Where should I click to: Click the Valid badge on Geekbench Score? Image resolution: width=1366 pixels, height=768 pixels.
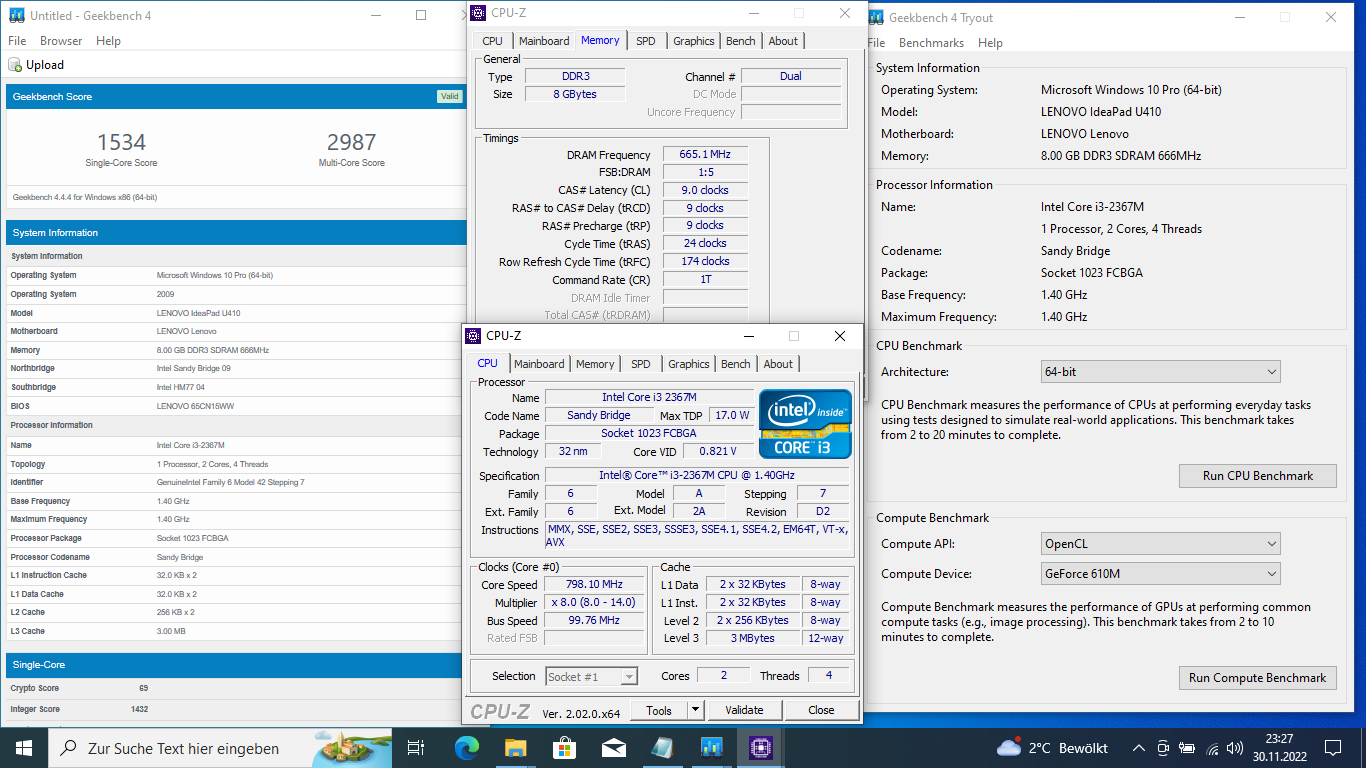point(450,97)
